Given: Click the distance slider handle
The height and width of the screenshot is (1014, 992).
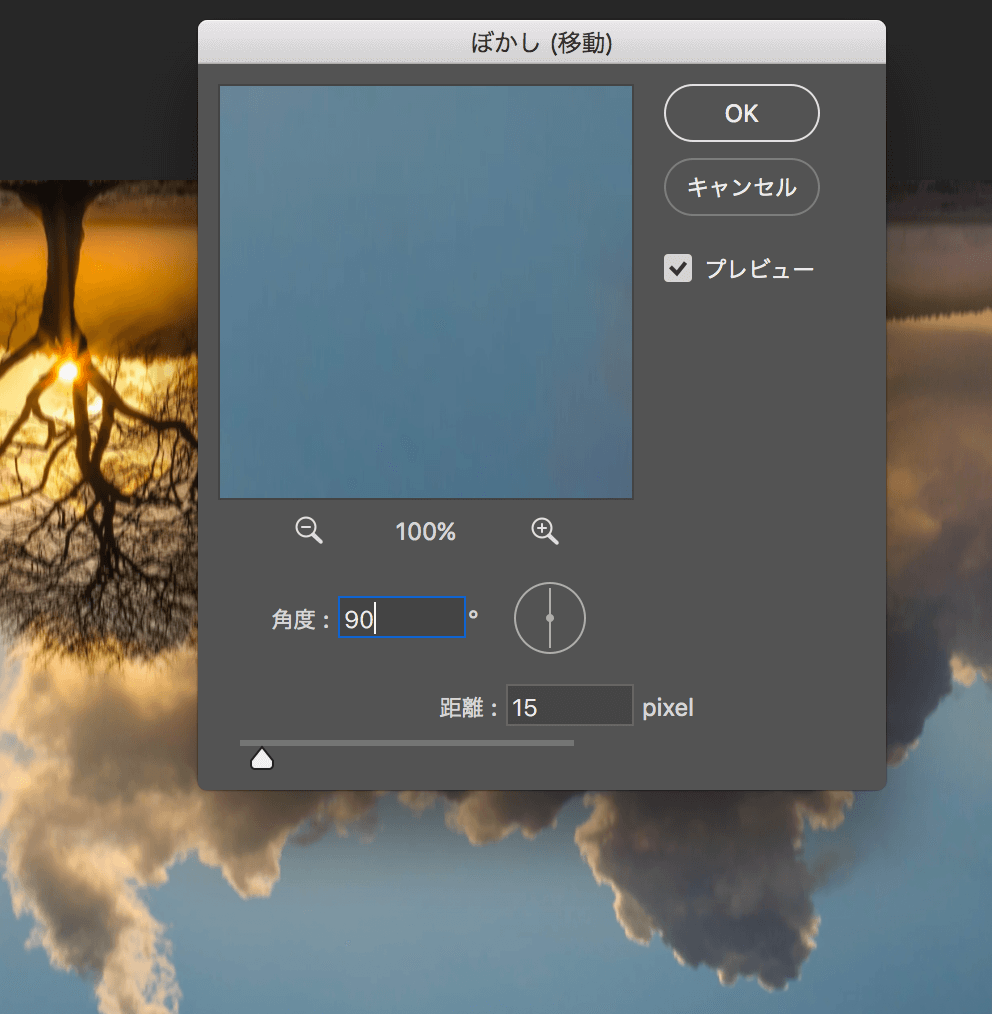Looking at the screenshot, I should [x=262, y=759].
